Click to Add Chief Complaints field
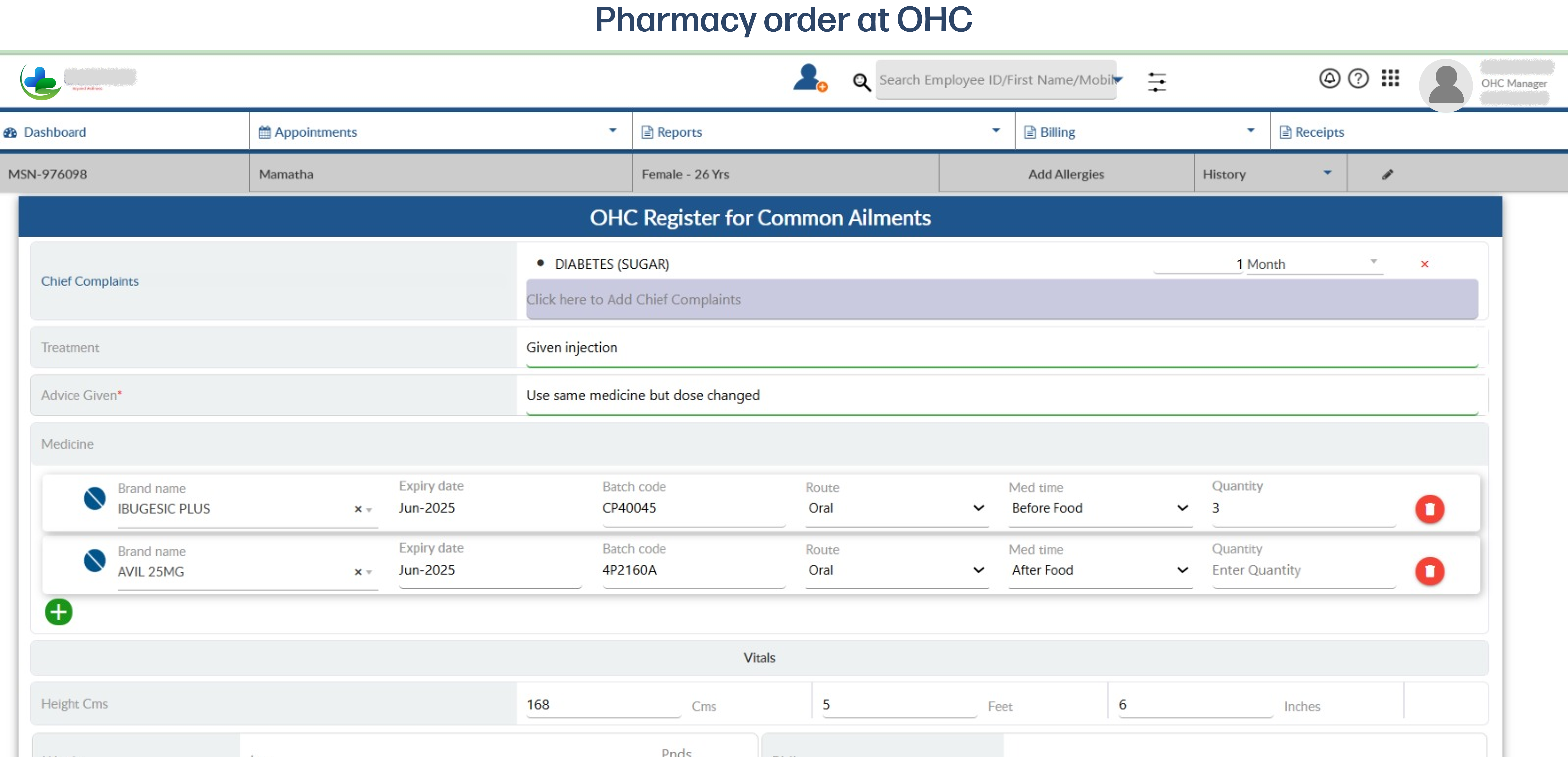1568x757 pixels. click(x=1002, y=299)
